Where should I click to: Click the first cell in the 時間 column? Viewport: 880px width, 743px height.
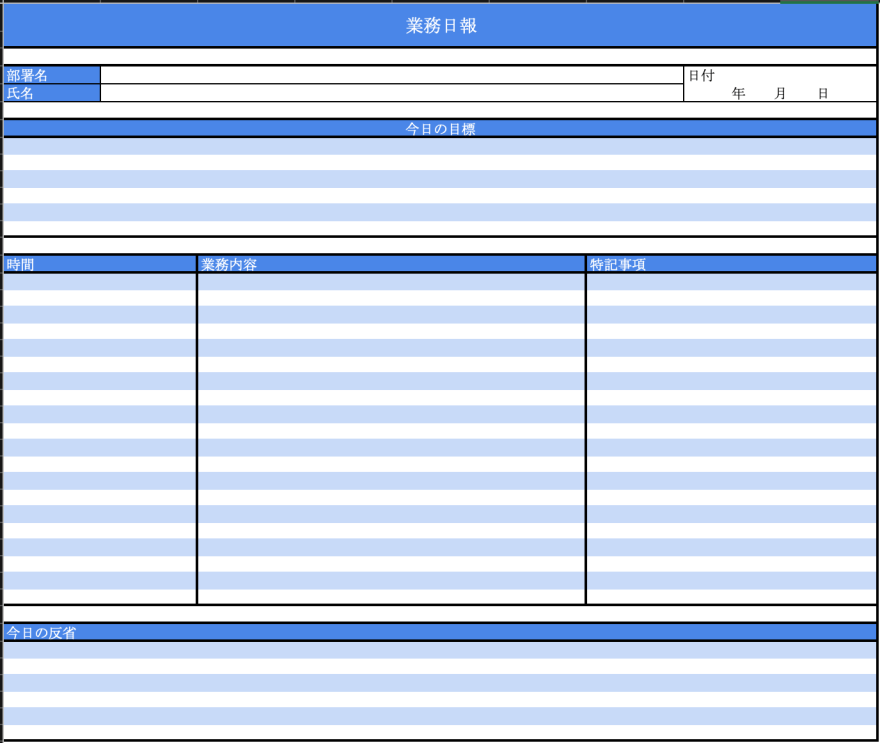tap(100, 281)
